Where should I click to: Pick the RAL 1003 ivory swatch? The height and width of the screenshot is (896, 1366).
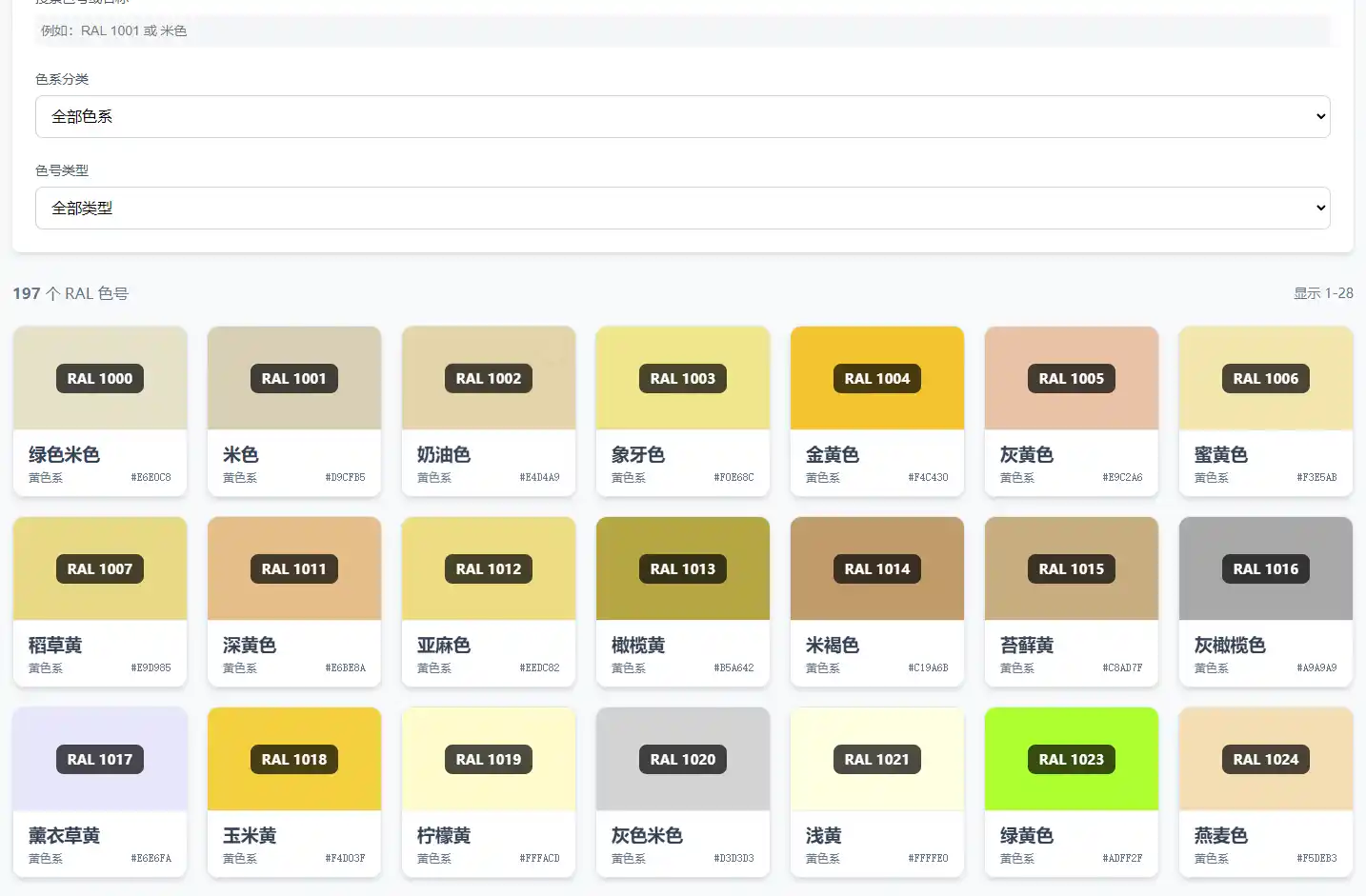[x=683, y=378]
